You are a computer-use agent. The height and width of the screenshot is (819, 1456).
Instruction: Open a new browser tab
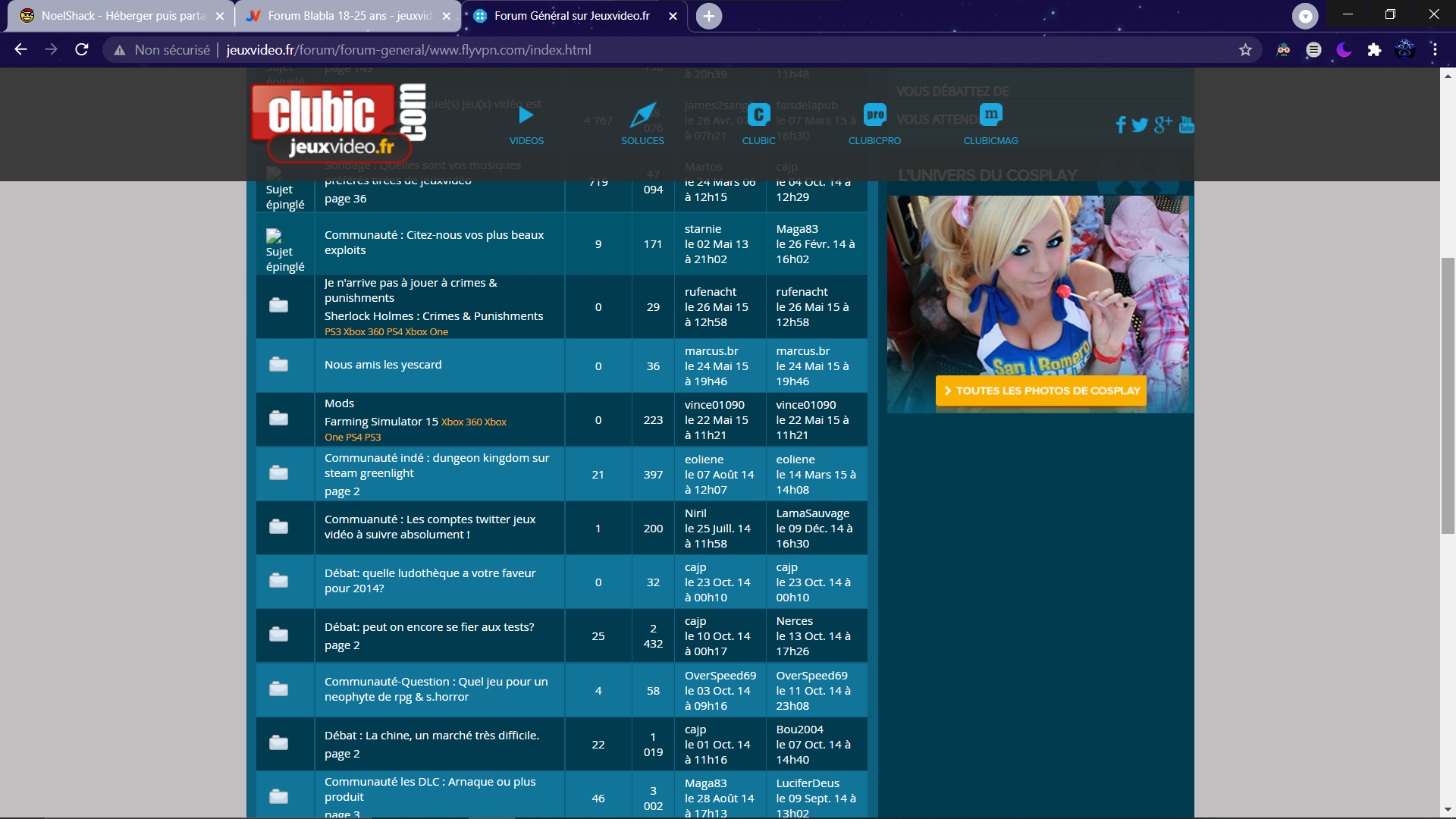coord(709,16)
